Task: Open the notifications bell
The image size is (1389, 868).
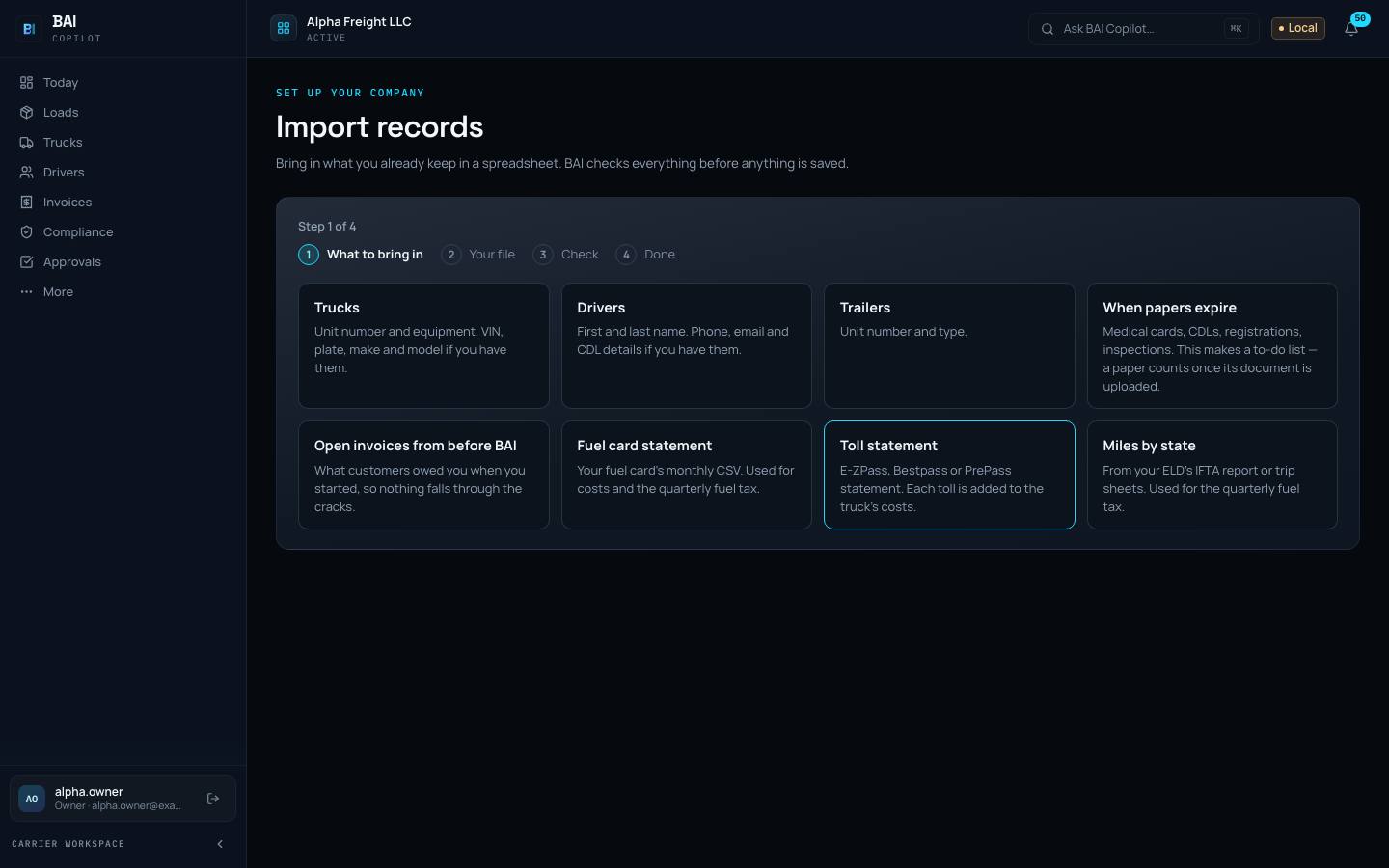Action: [1351, 29]
